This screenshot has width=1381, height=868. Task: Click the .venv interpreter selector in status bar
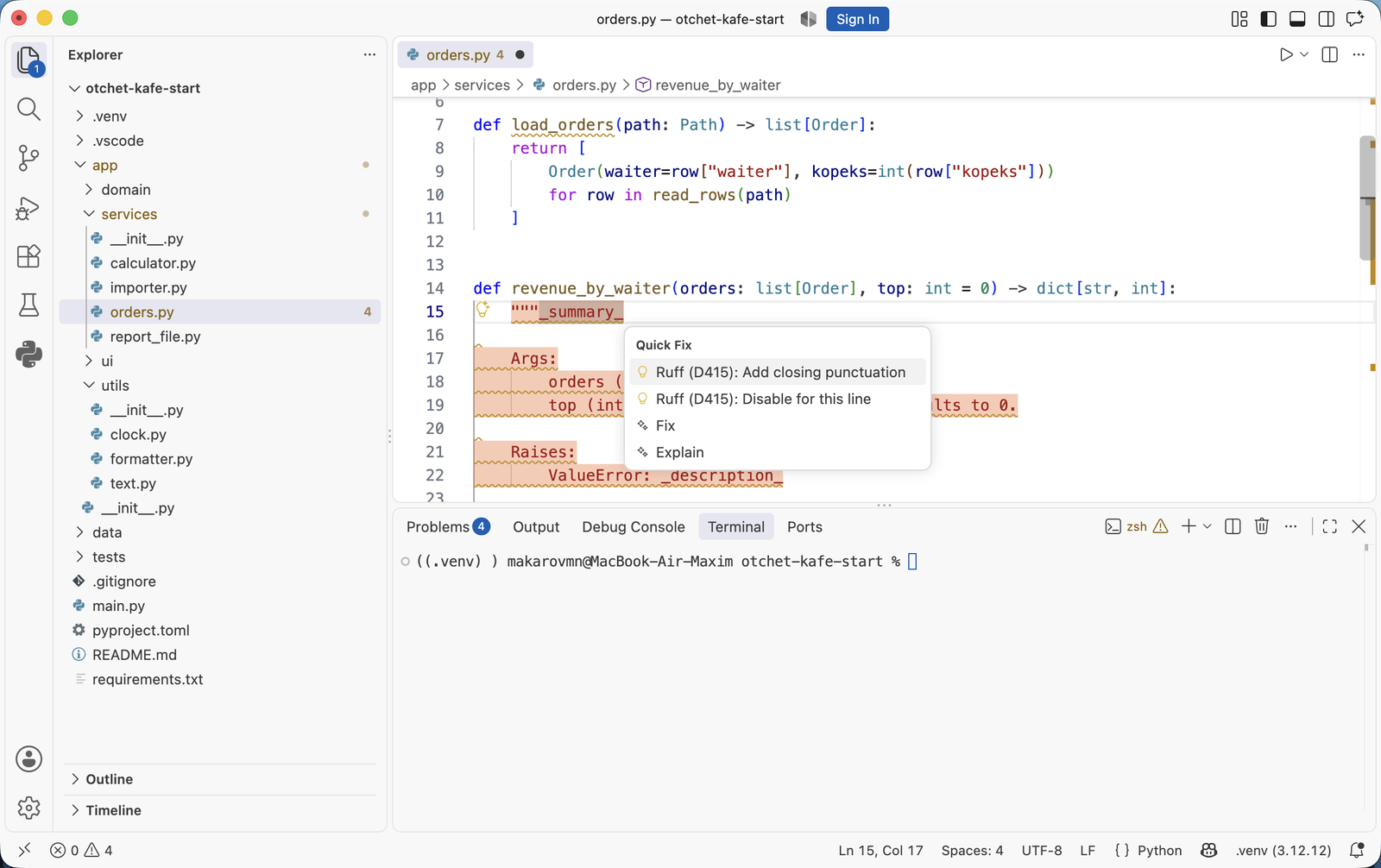1283,850
